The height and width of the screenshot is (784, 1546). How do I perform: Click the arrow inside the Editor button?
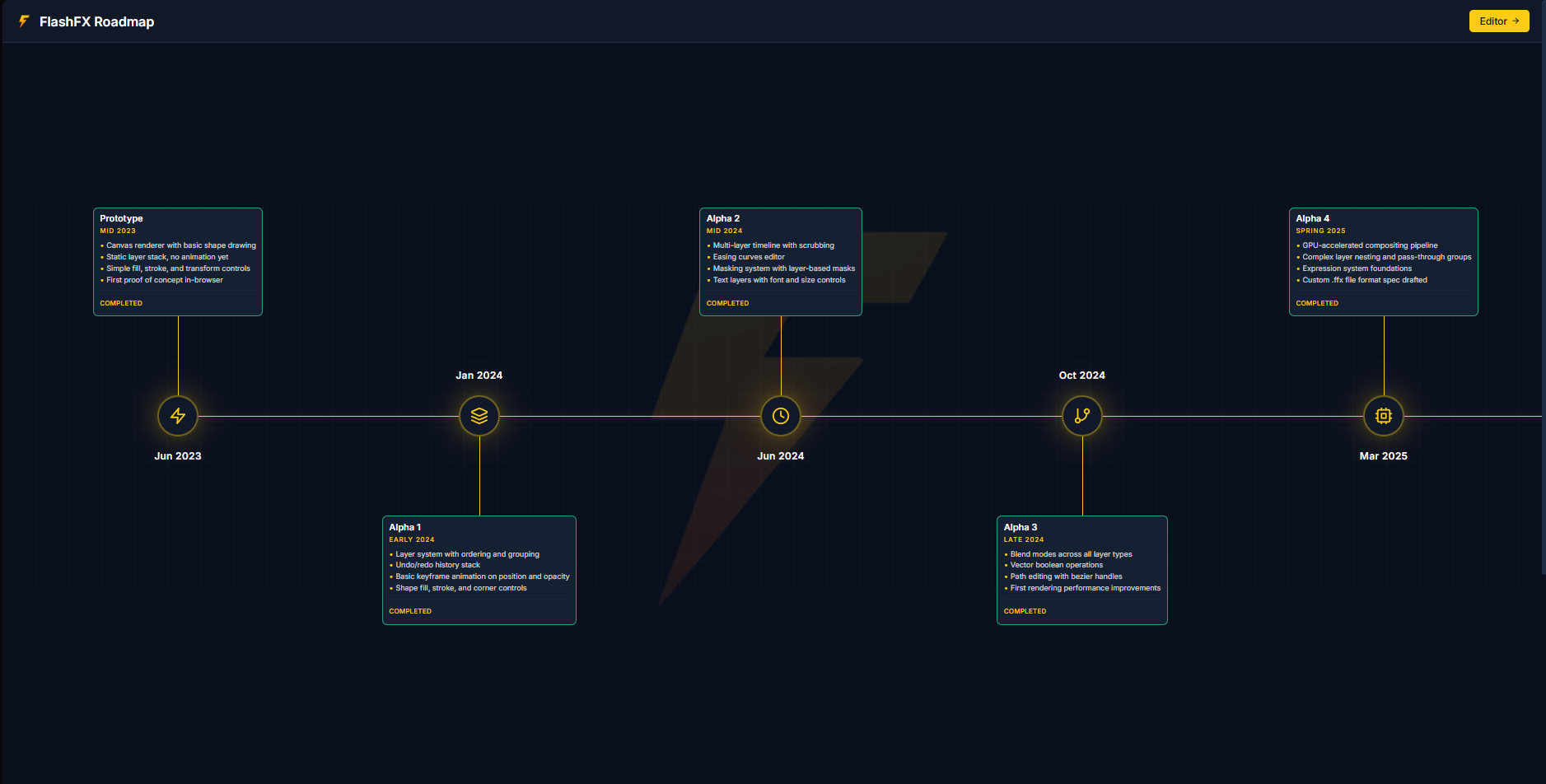[x=1516, y=21]
